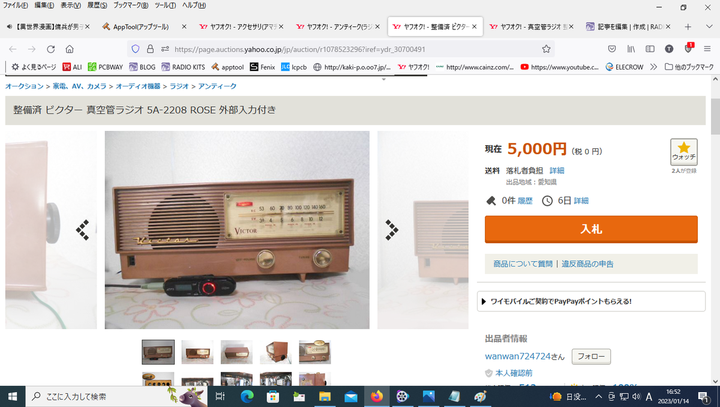Screen dimensions: 720x407
Task: Show more bookmarks with the chevron
Action: tap(653, 67)
